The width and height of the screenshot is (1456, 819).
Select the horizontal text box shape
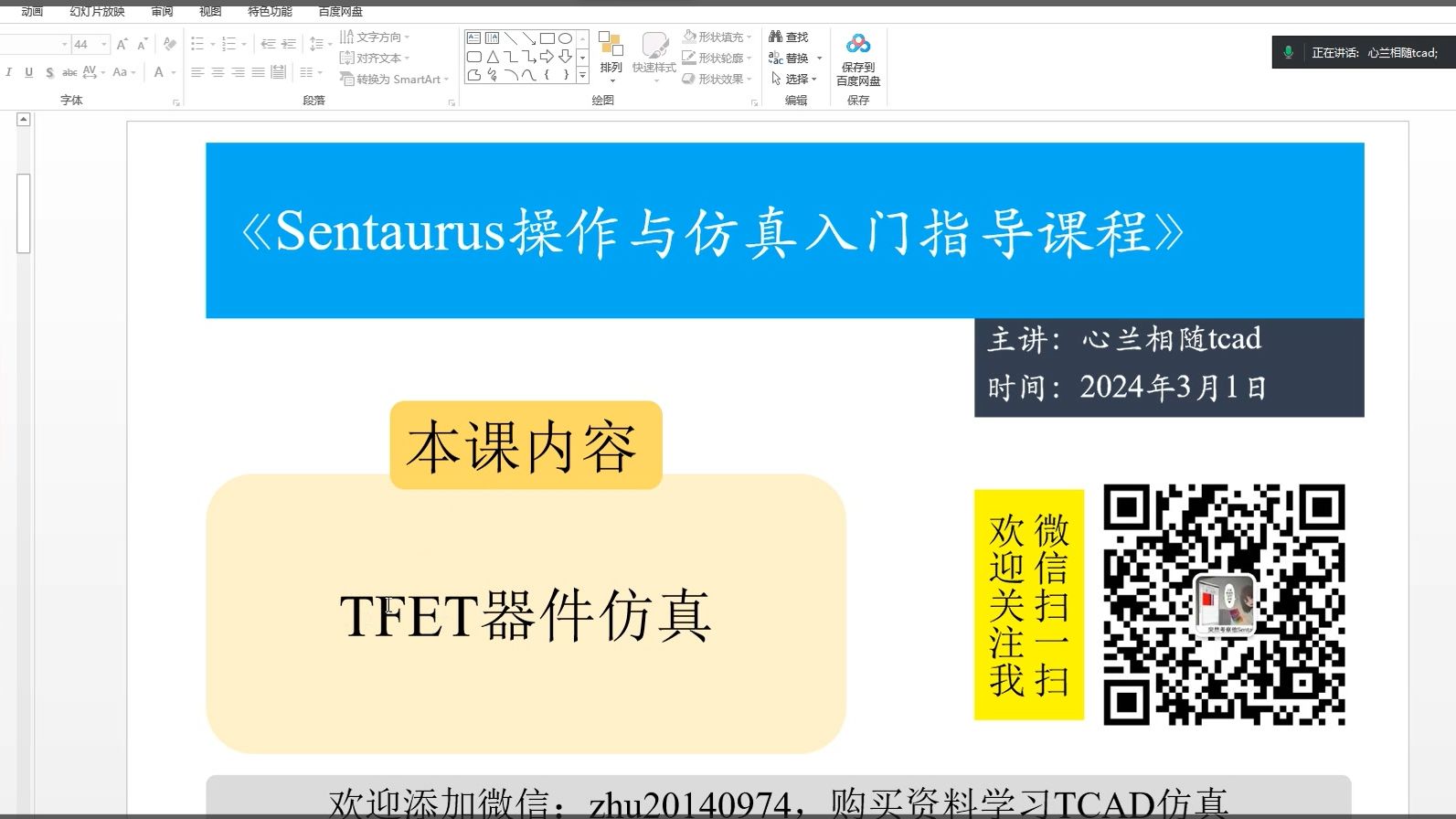click(473, 37)
